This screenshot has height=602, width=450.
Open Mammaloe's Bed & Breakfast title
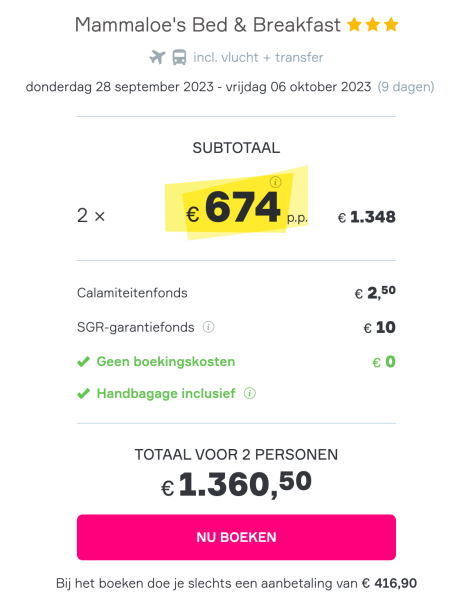[208, 25]
